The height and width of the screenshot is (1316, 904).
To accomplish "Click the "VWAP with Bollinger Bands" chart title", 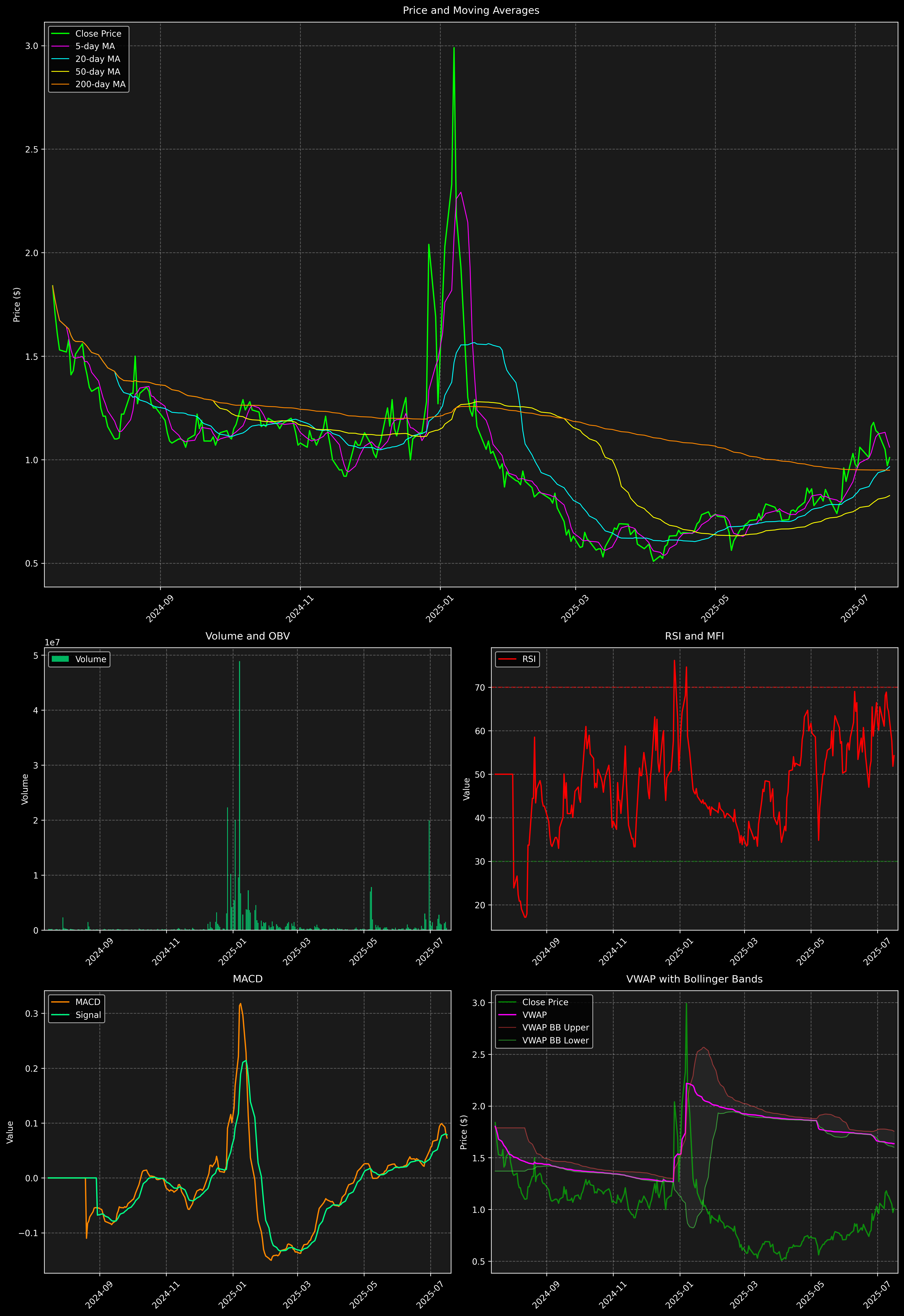I will point(694,979).
